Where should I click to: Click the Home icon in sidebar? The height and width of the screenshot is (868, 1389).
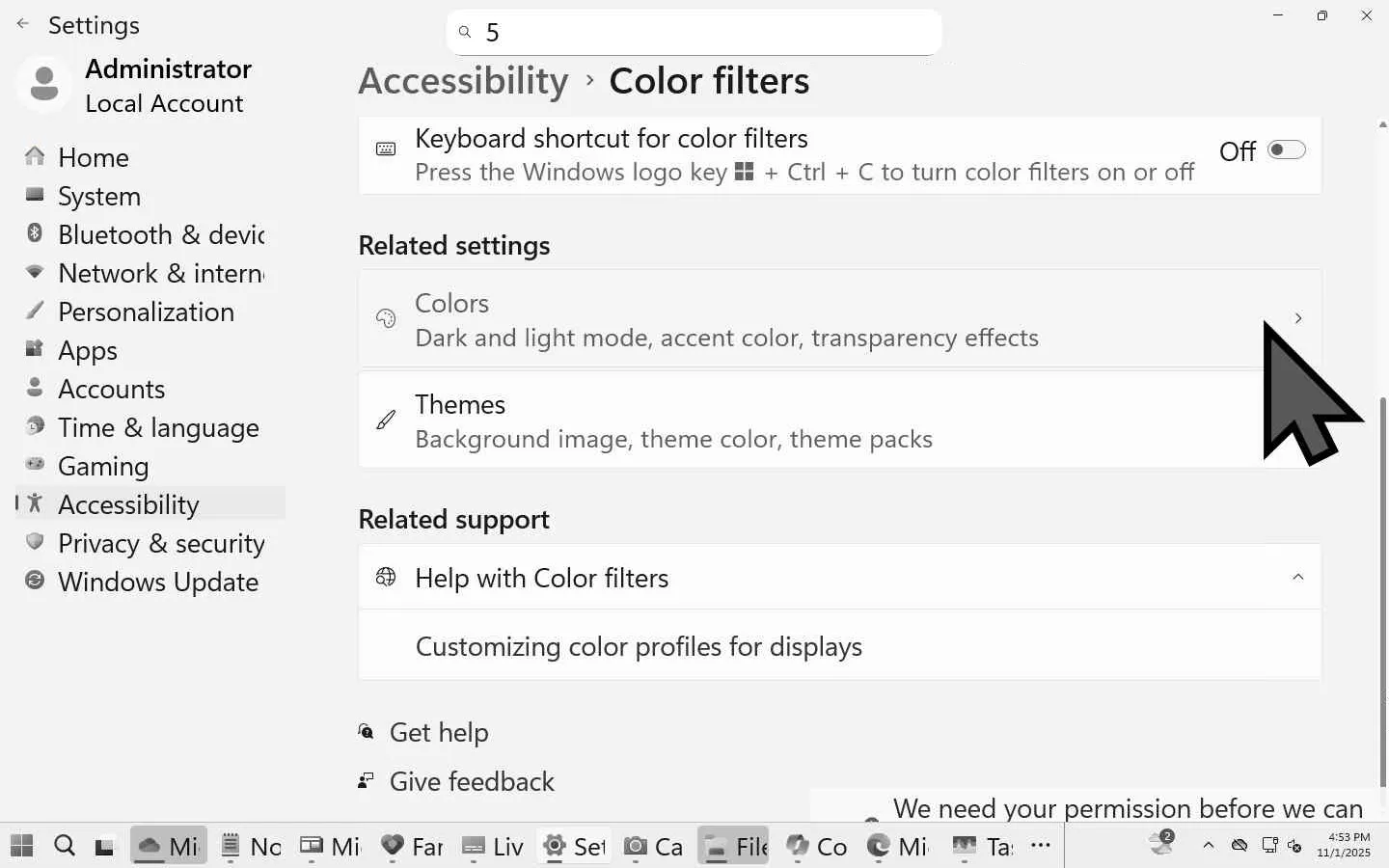pos(35,156)
